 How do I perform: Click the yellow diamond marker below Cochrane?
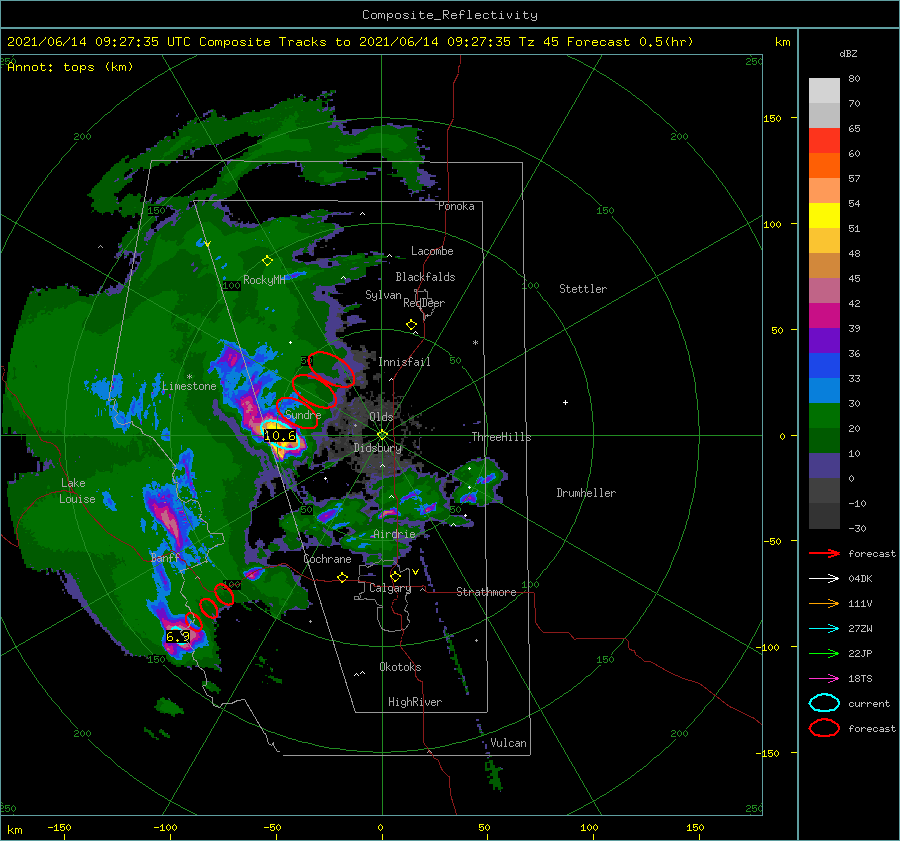click(343, 578)
